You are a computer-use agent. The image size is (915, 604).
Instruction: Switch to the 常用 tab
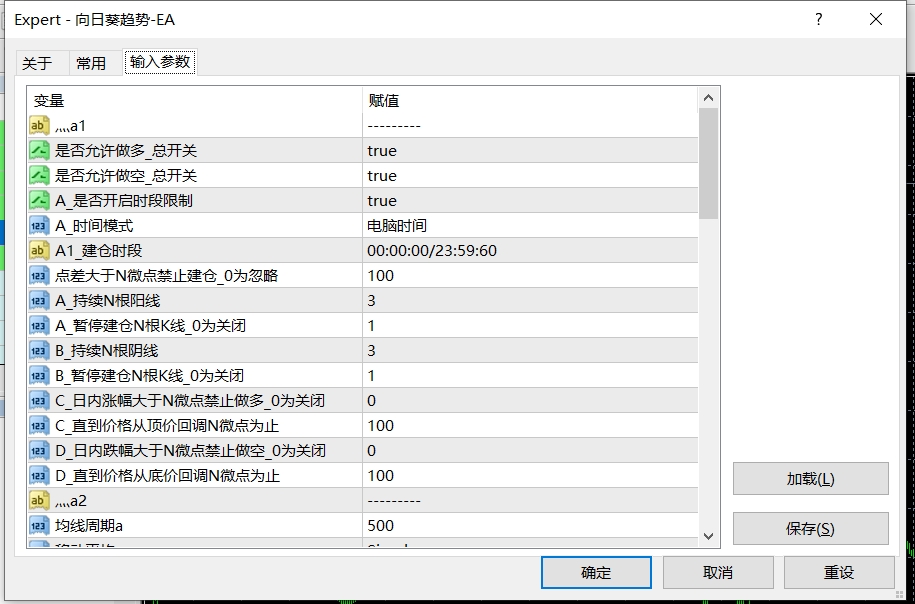point(92,62)
